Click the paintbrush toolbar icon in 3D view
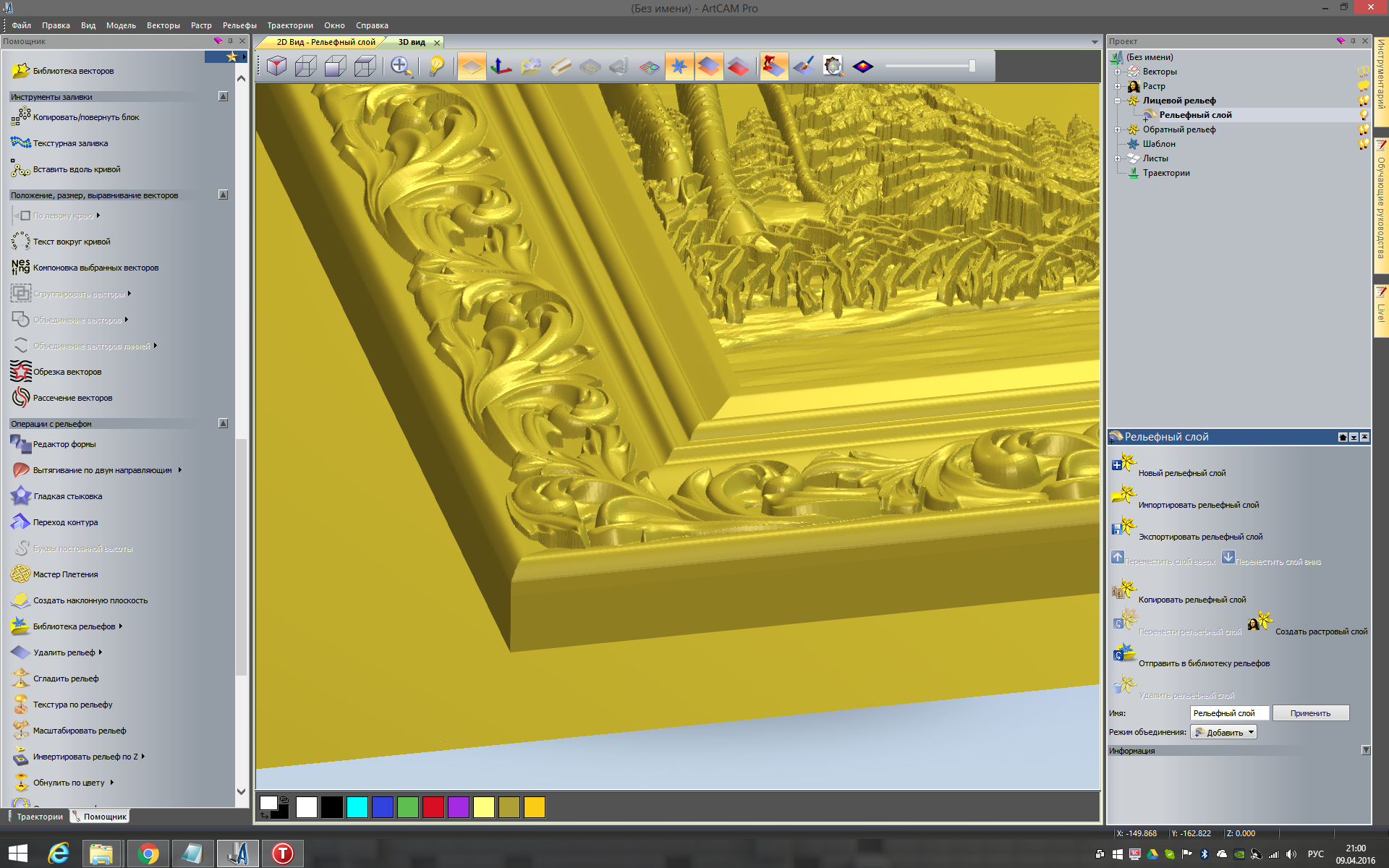1389x868 pixels. pyautogui.click(x=804, y=67)
